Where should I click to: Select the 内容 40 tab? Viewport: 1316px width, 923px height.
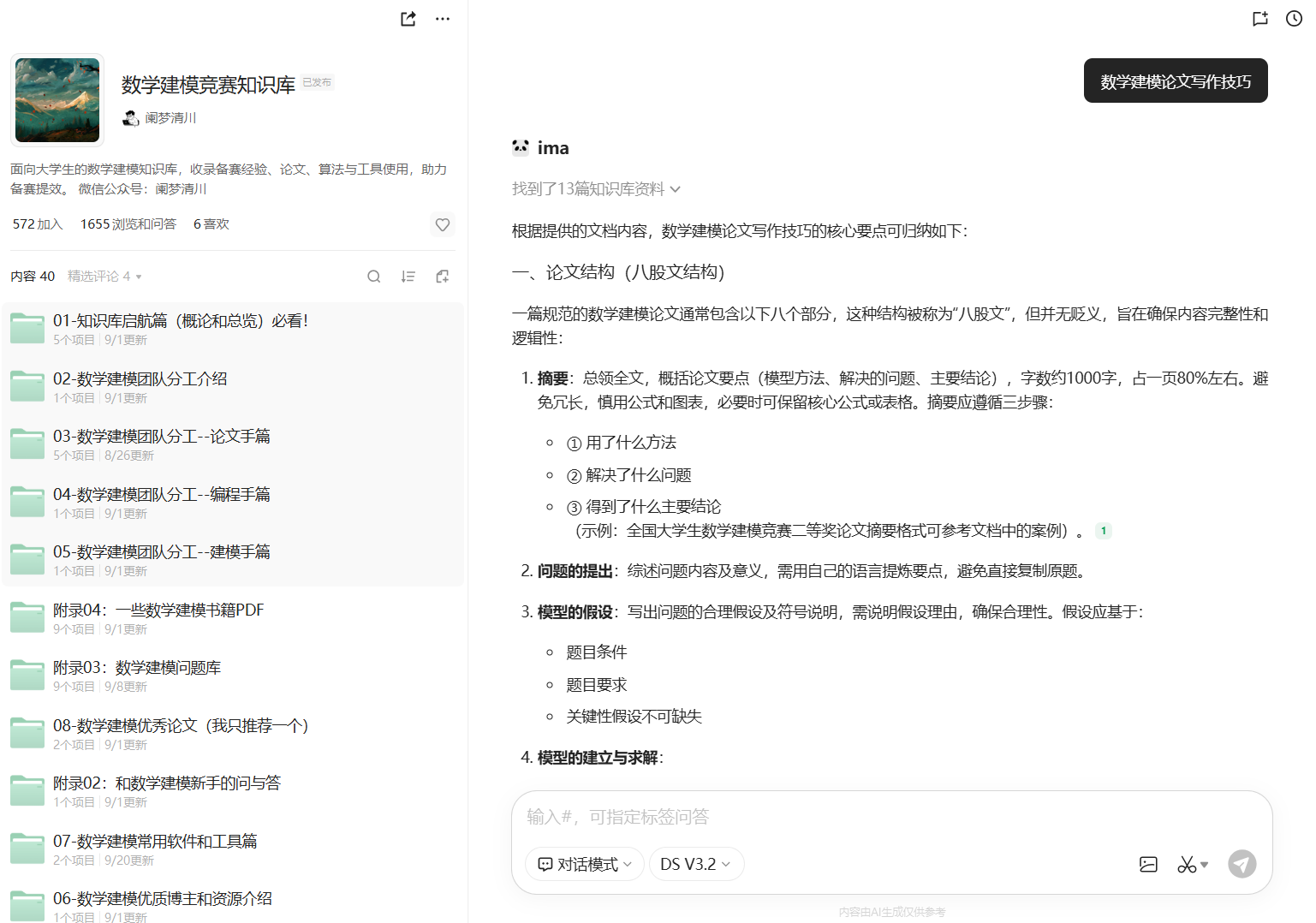[x=33, y=277]
